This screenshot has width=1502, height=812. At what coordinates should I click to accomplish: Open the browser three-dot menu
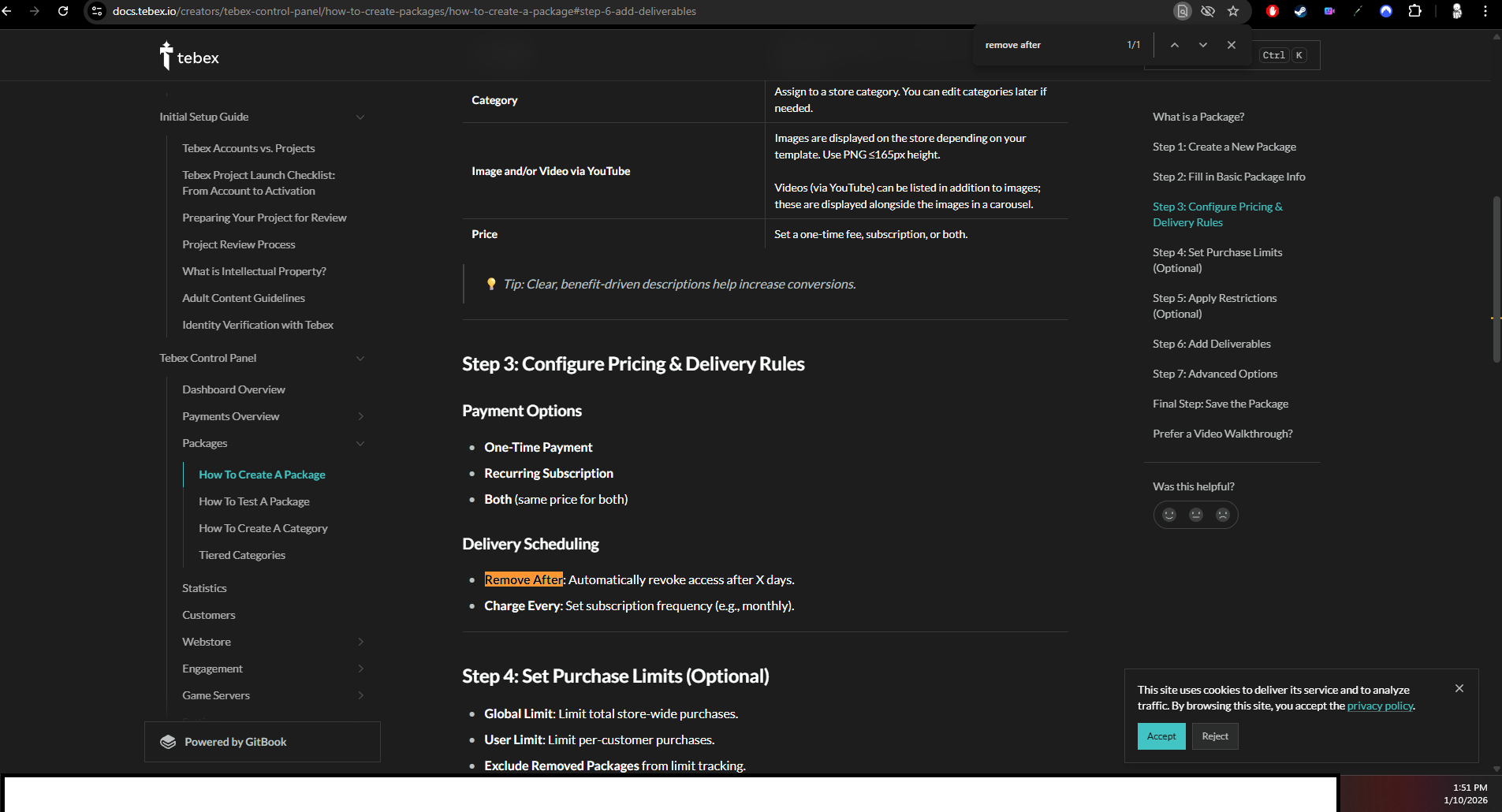[x=1485, y=11]
